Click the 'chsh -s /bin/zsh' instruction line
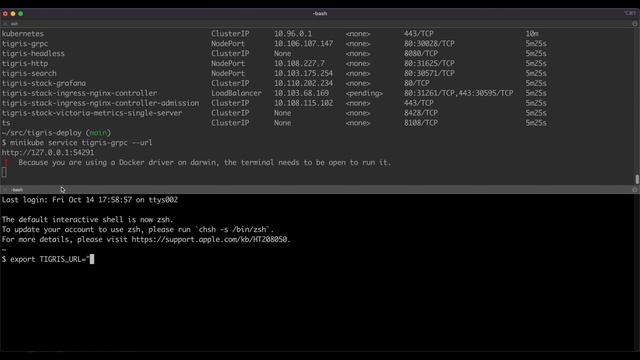The width and height of the screenshot is (640, 360). click(x=138, y=229)
